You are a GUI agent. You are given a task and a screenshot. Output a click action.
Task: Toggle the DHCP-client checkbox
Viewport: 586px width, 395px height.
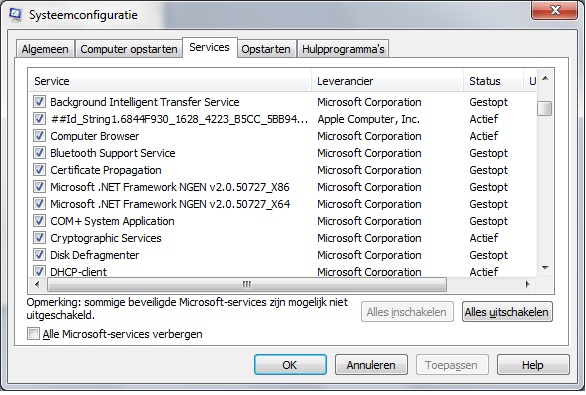click(x=39, y=271)
